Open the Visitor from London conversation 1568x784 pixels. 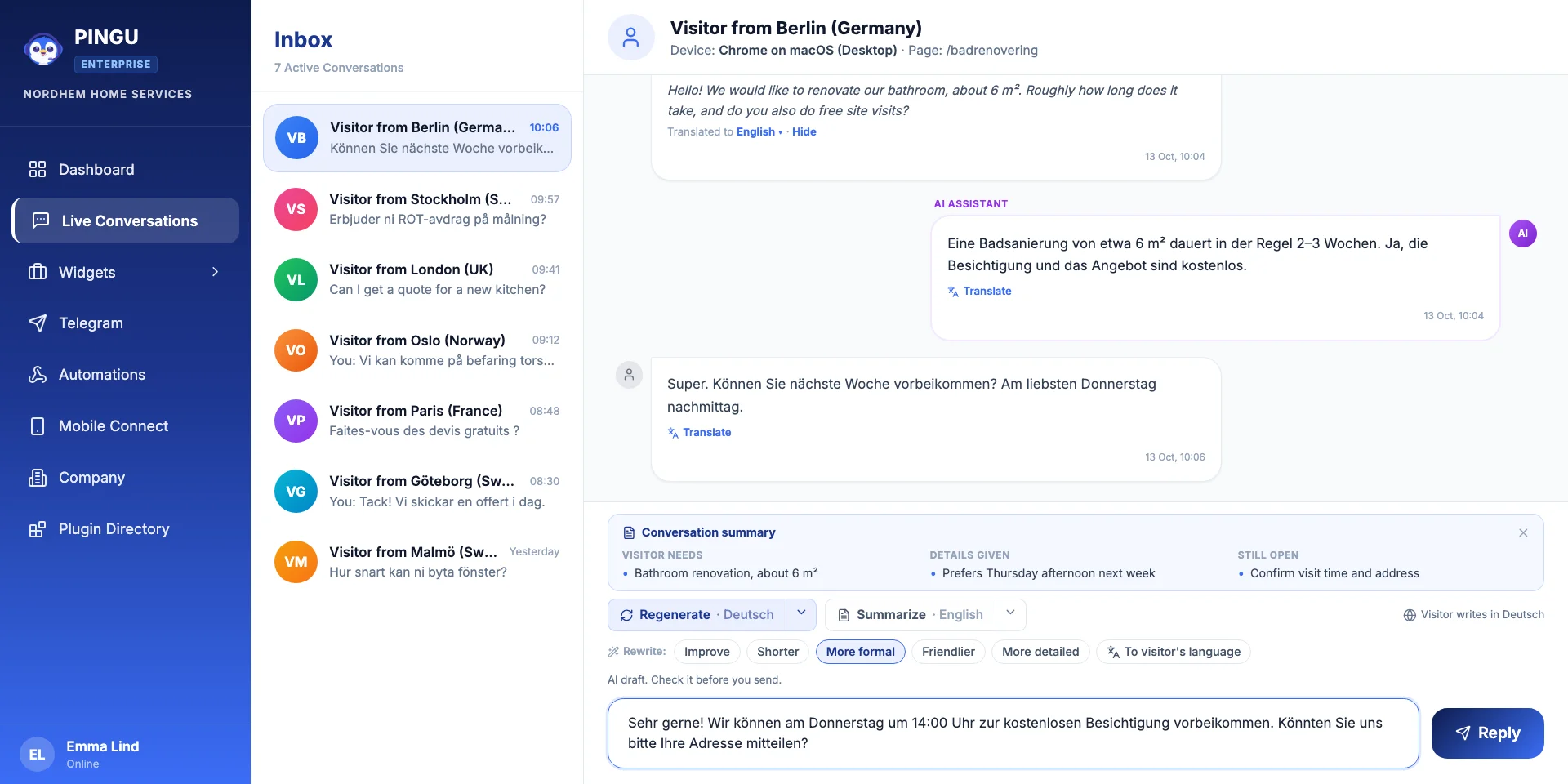coord(417,279)
